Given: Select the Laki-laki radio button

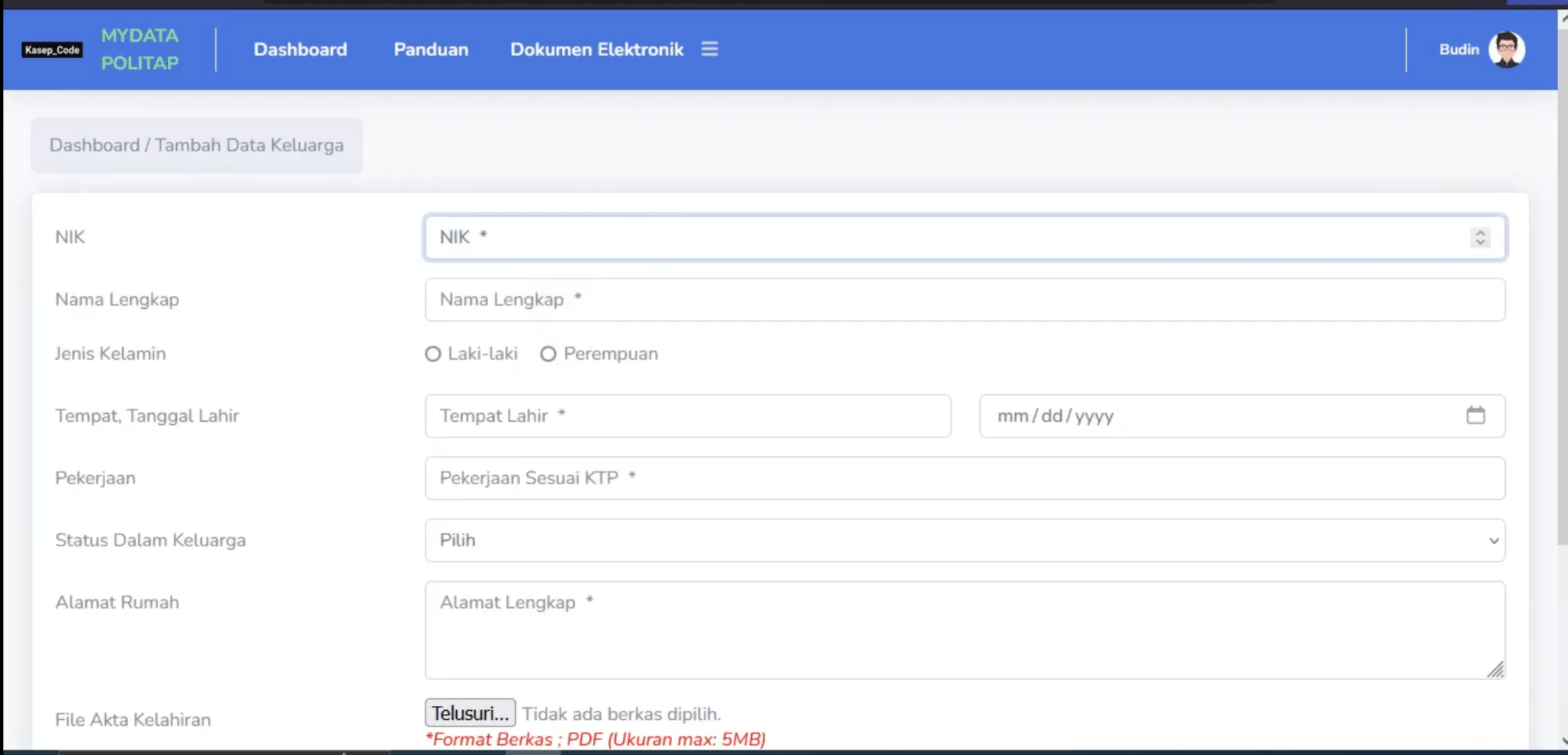Looking at the screenshot, I should click(433, 354).
